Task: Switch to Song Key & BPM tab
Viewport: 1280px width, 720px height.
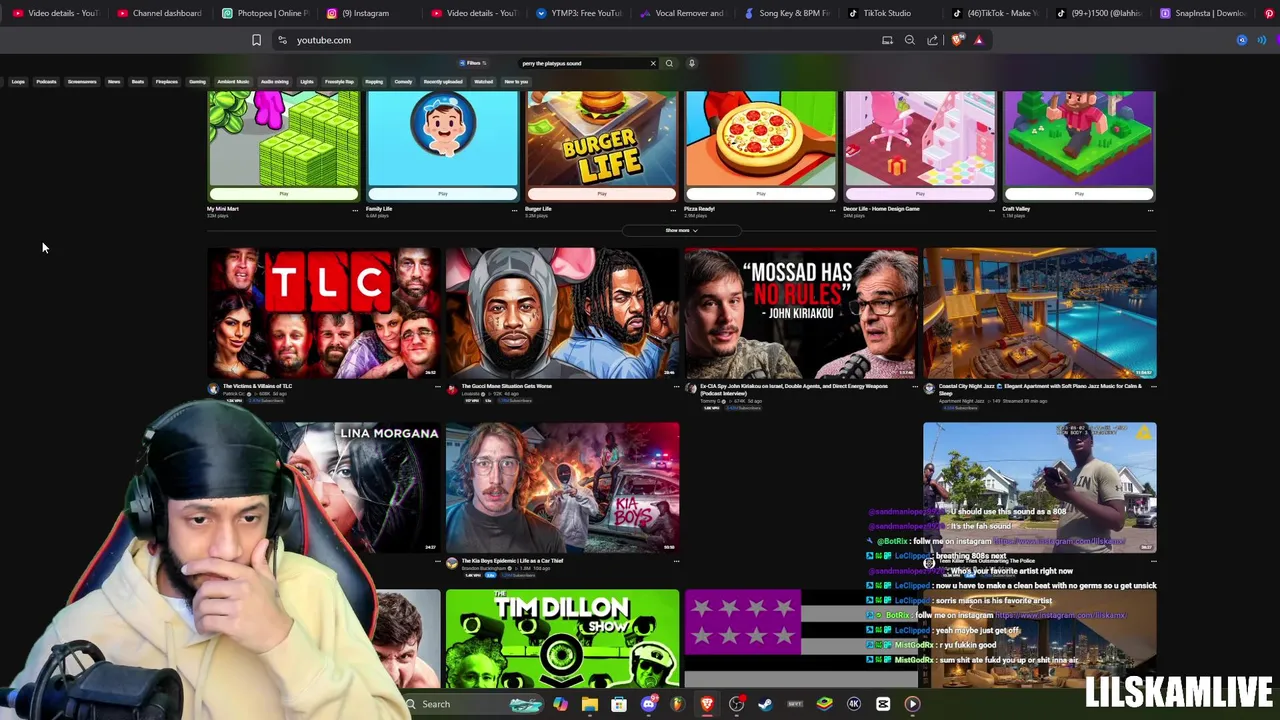Action: pos(788,13)
